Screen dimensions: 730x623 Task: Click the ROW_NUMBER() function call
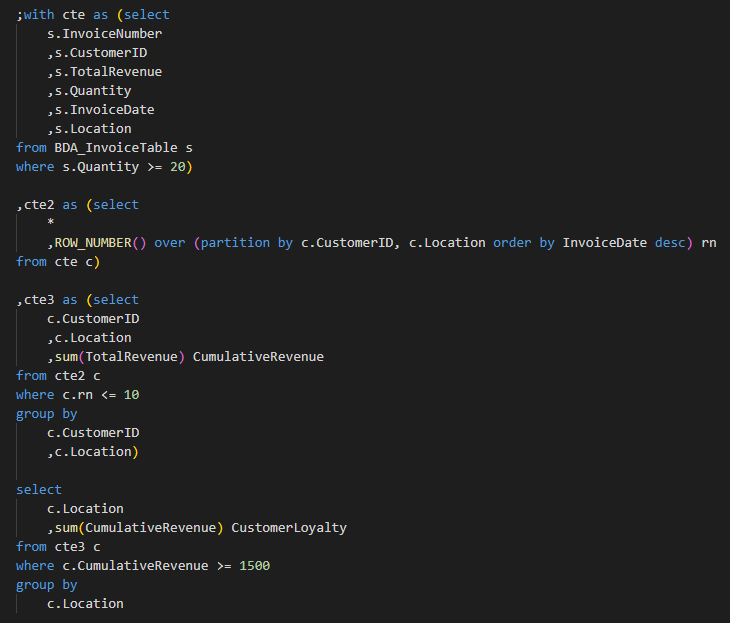click(x=100, y=243)
